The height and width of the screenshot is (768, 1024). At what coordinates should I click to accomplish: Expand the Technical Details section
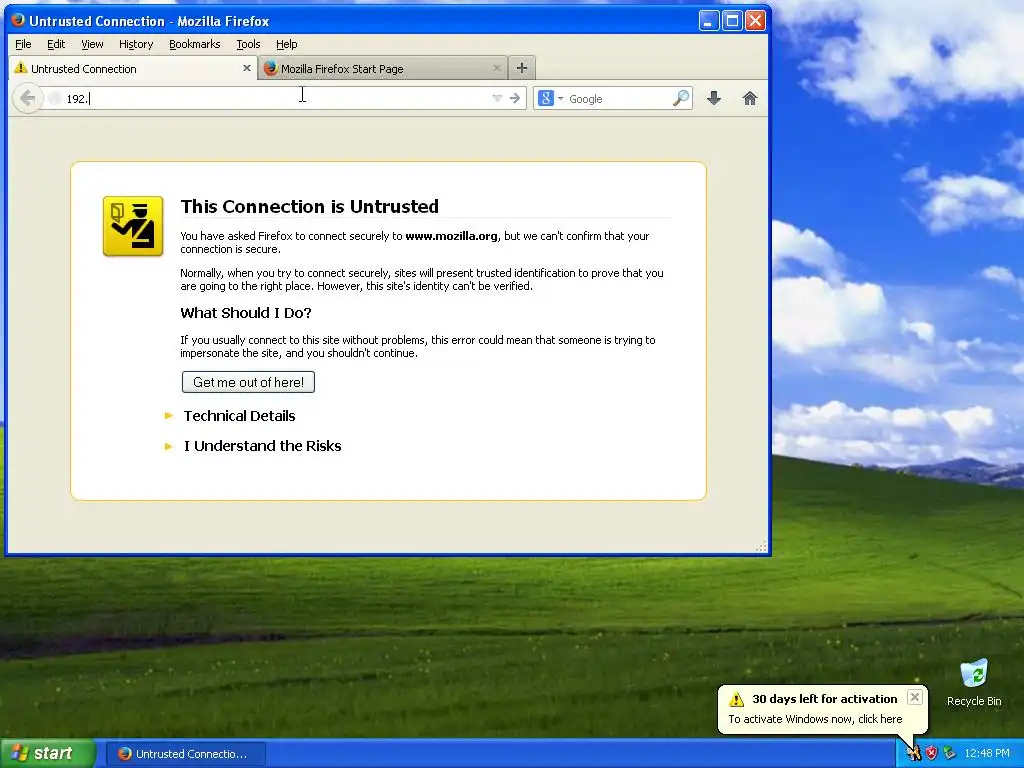tap(239, 416)
